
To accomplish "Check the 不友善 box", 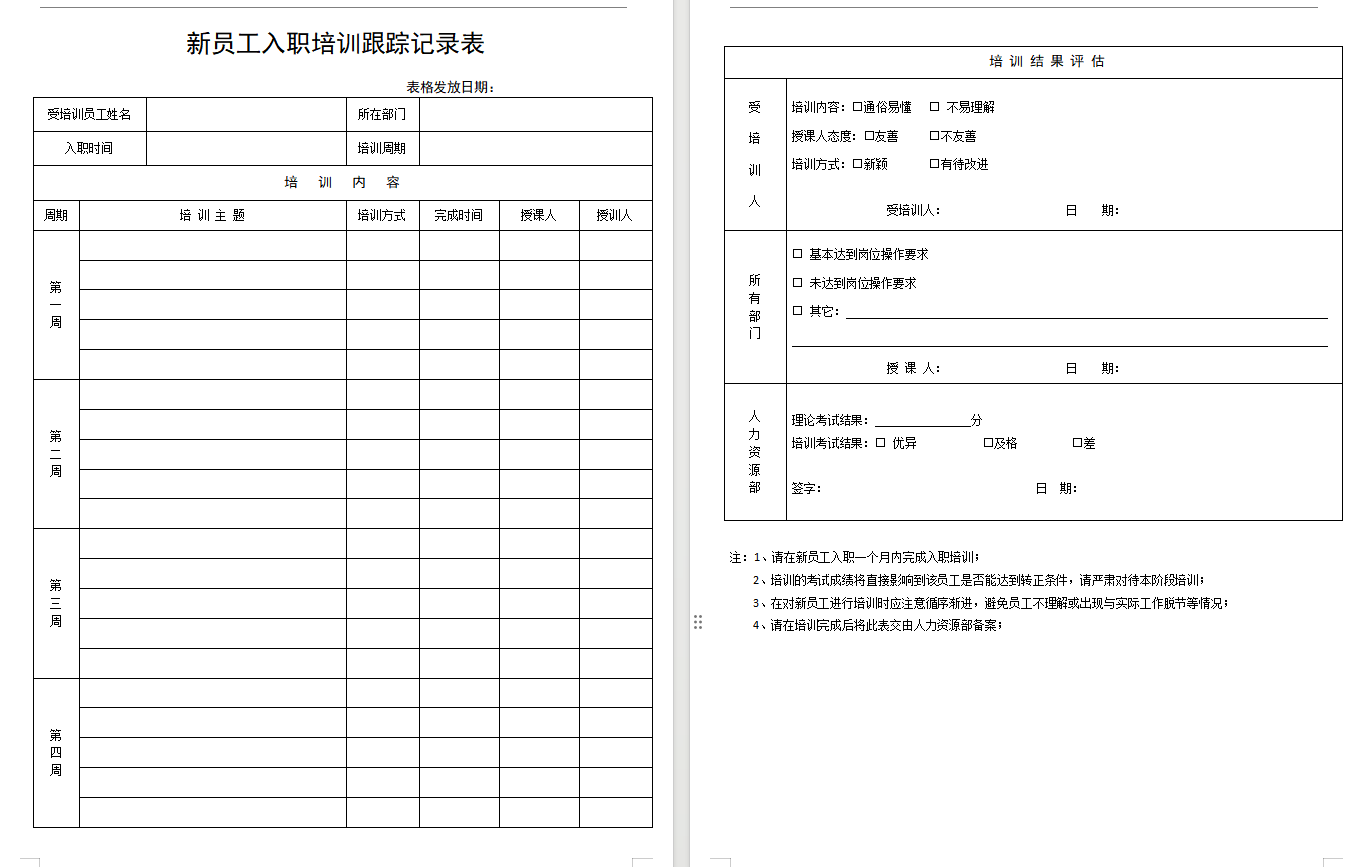I will point(935,136).
